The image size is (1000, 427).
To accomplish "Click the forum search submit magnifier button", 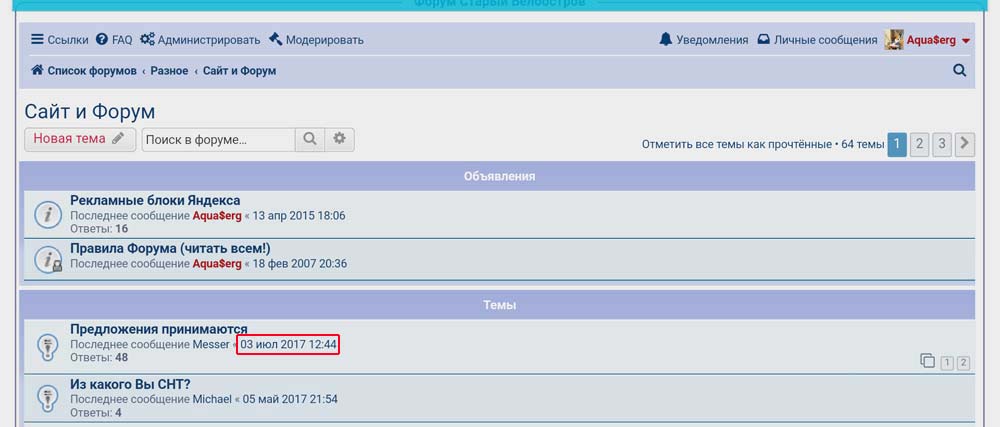I will (x=310, y=139).
